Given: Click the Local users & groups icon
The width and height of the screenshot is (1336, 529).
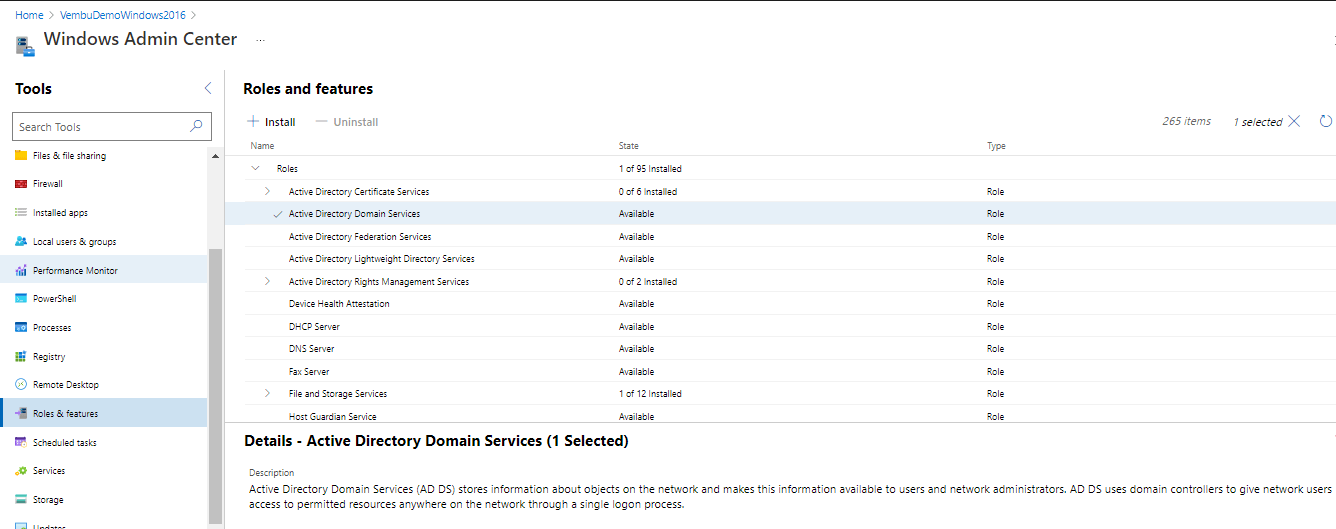Looking at the screenshot, I should click(x=21, y=242).
